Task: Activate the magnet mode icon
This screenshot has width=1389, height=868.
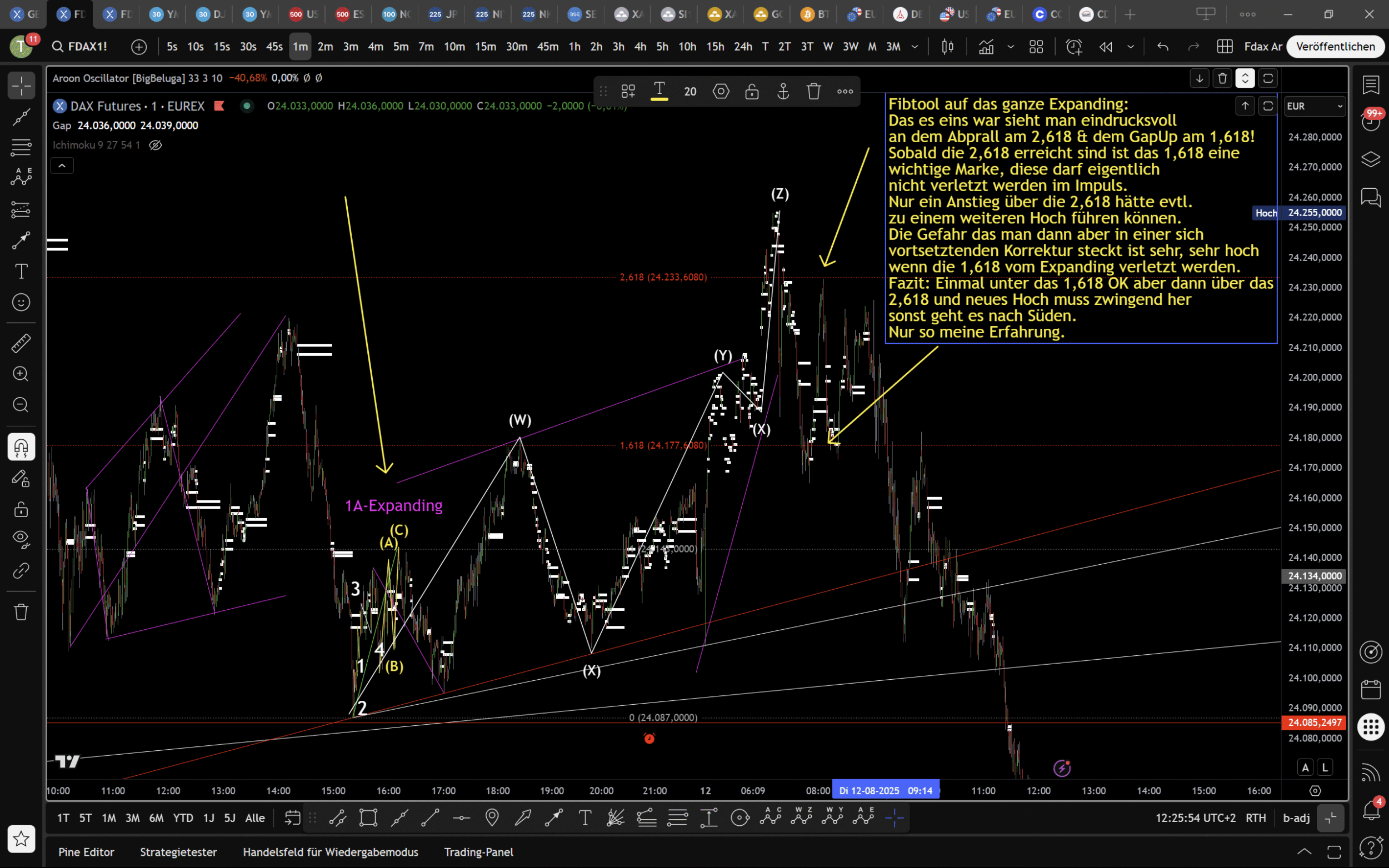Action: [x=21, y=446]
